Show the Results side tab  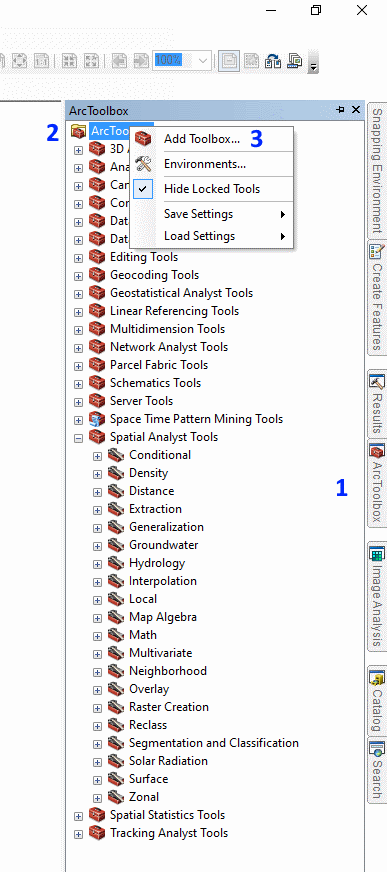[x=377, y=404]
